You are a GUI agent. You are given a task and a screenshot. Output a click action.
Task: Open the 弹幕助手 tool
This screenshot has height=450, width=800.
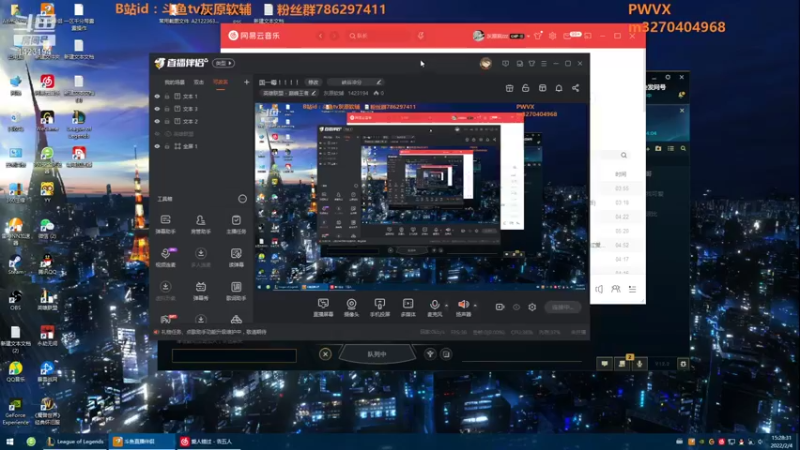click(x=165, y=224)
